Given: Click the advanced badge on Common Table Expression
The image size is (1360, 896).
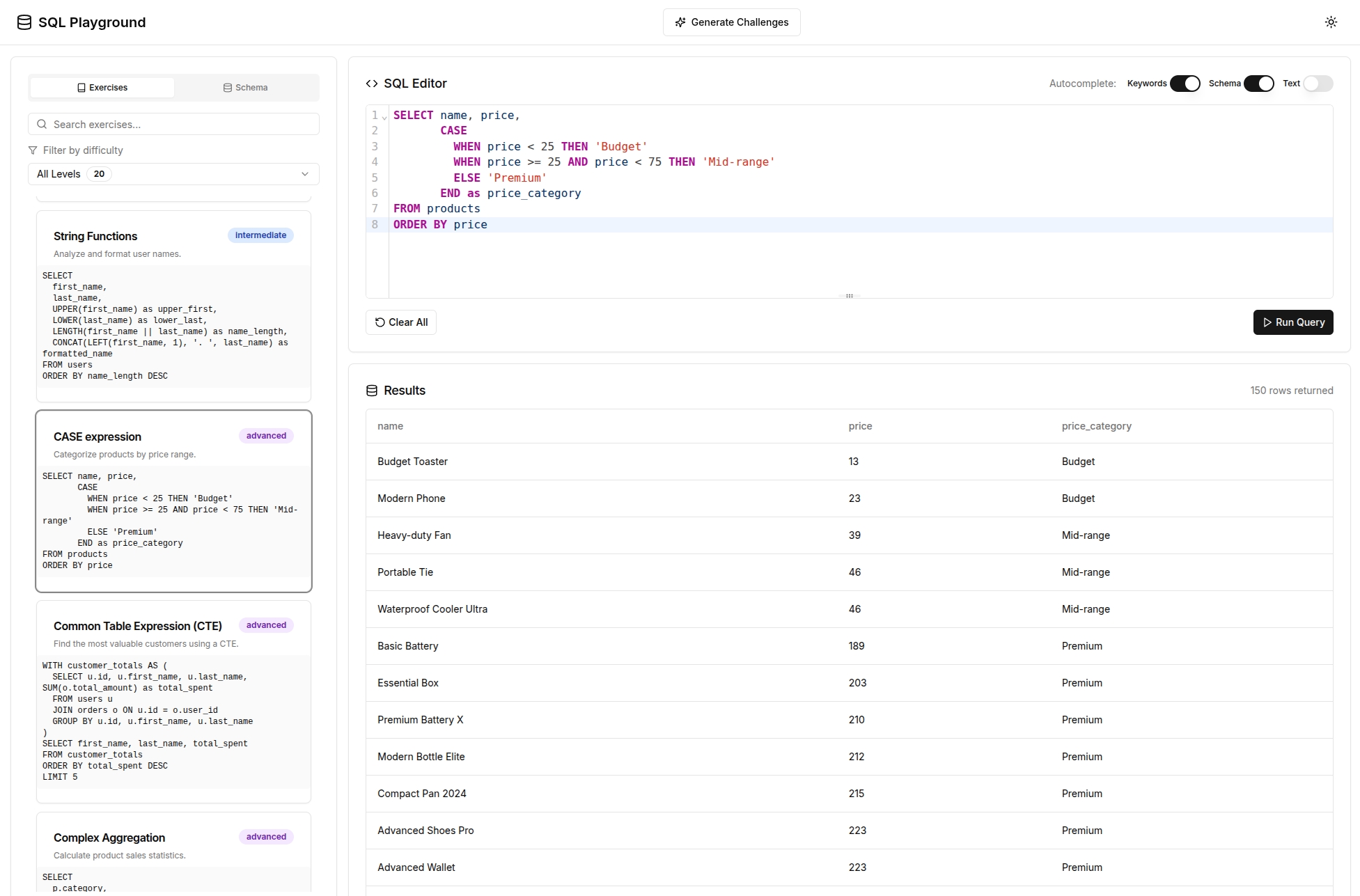Looking at the screenshot, I should [266, 625].
